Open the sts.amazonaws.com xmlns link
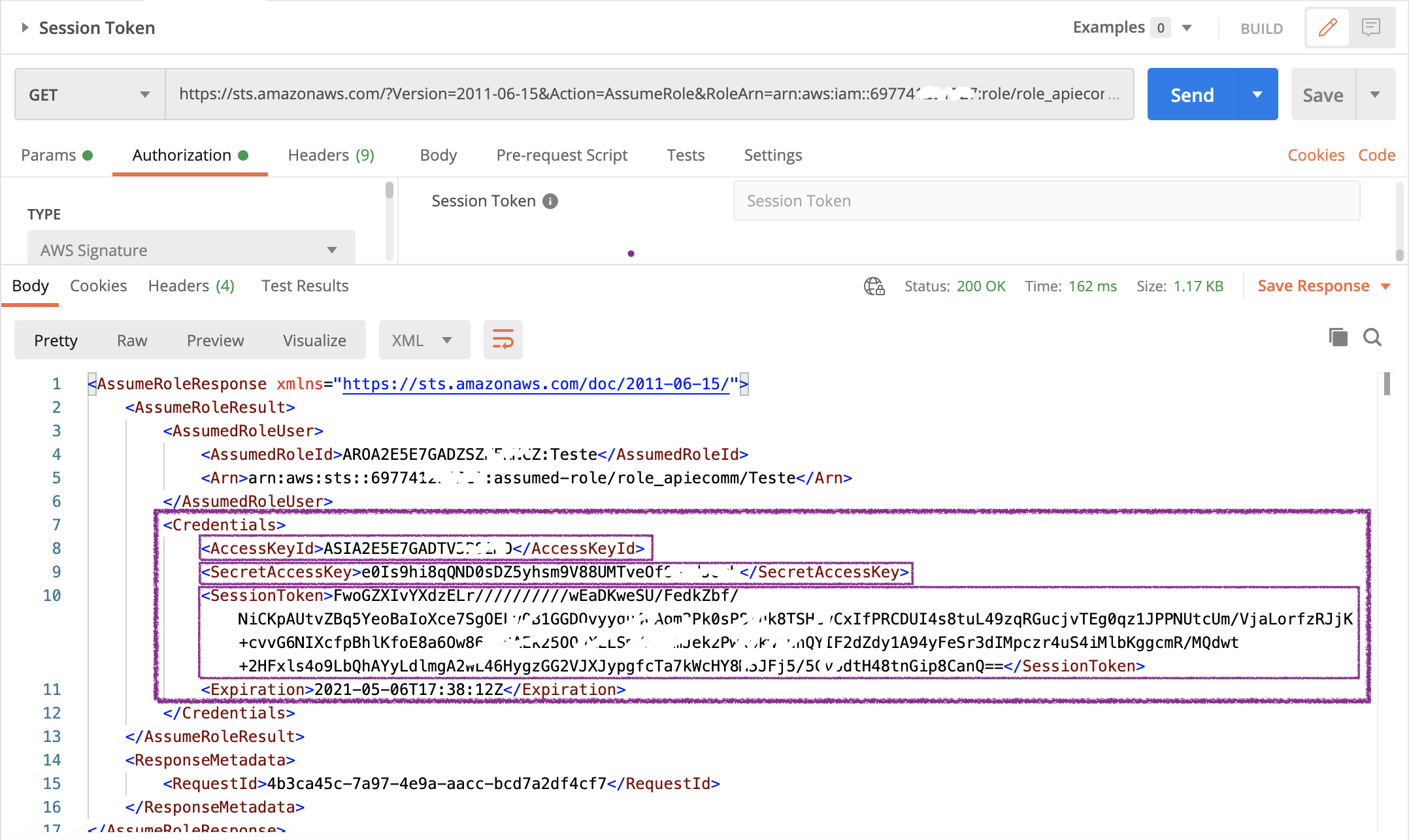Image resolution: width=1409 pixels, height=840 pixels. pos(535,384)
